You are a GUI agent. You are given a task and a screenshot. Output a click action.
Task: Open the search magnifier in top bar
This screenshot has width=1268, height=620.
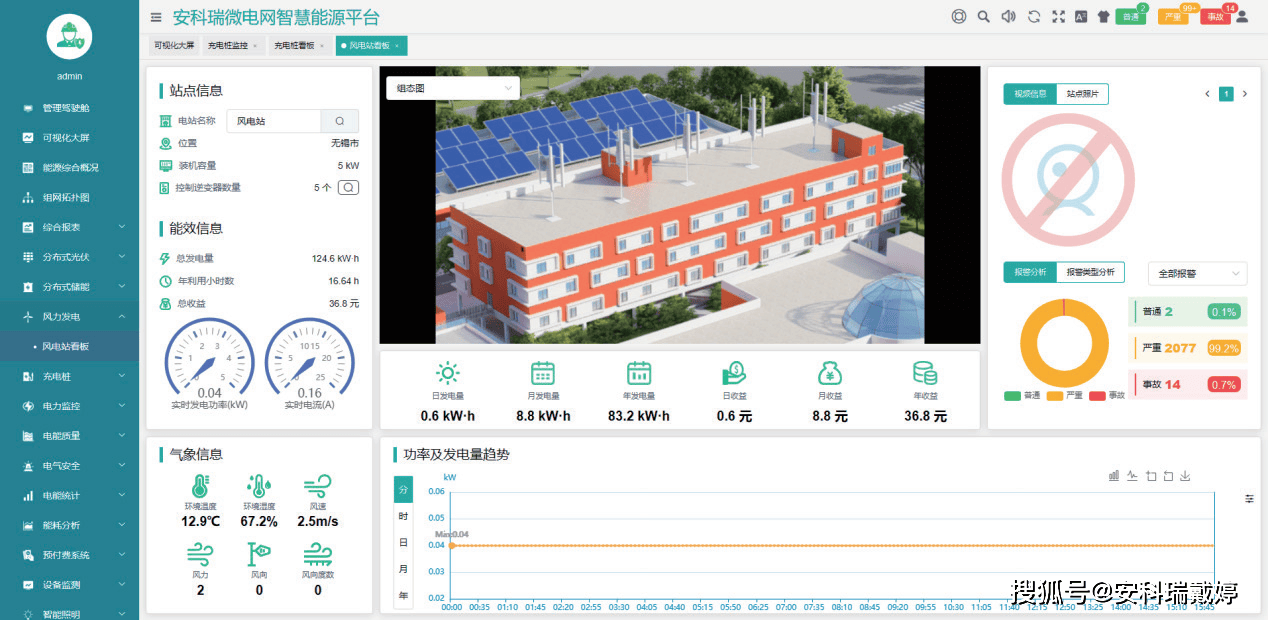tap(984, 17)
